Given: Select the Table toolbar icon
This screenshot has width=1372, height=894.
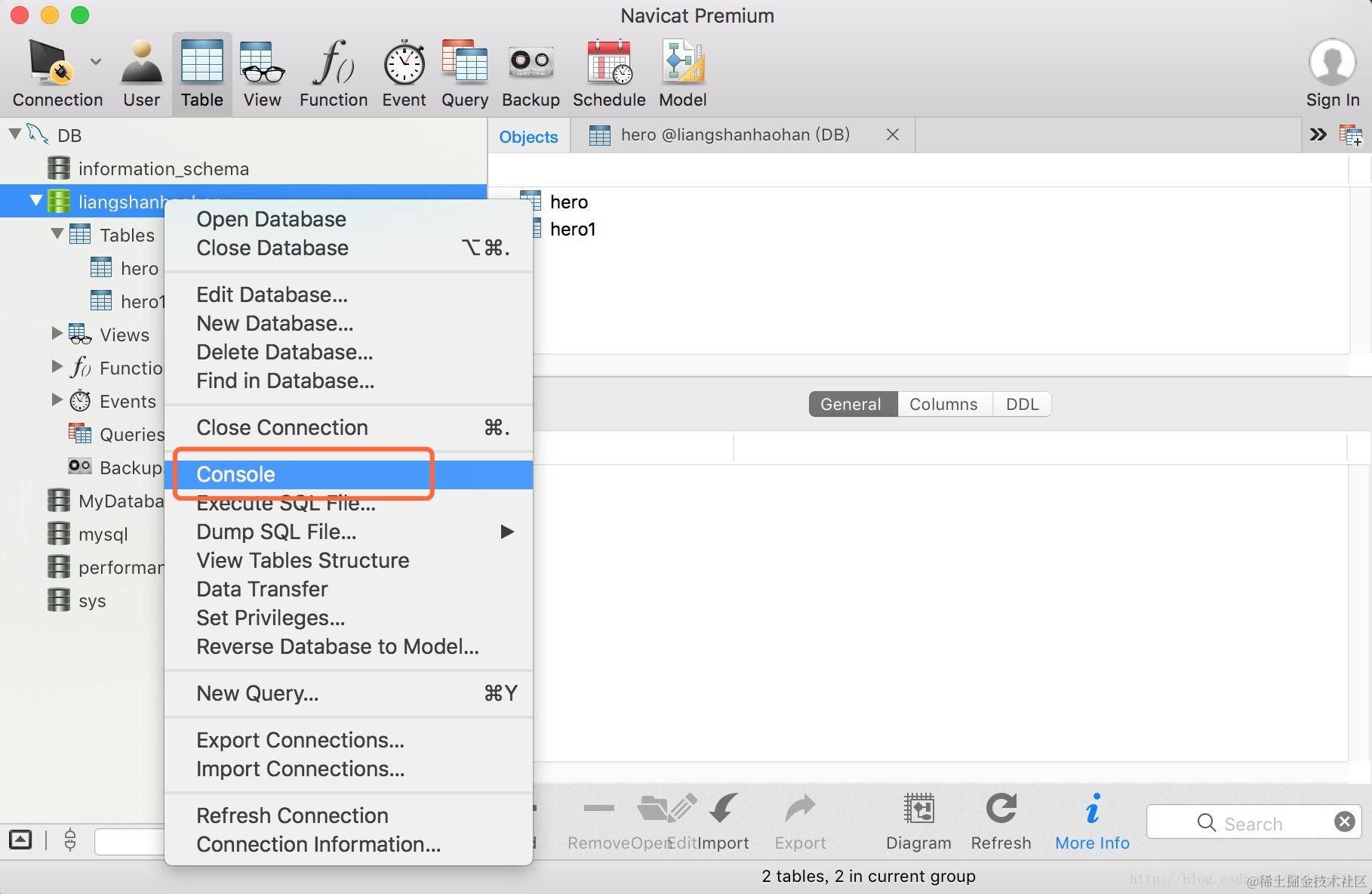Looking at the screenshot, I should [201, 73].
